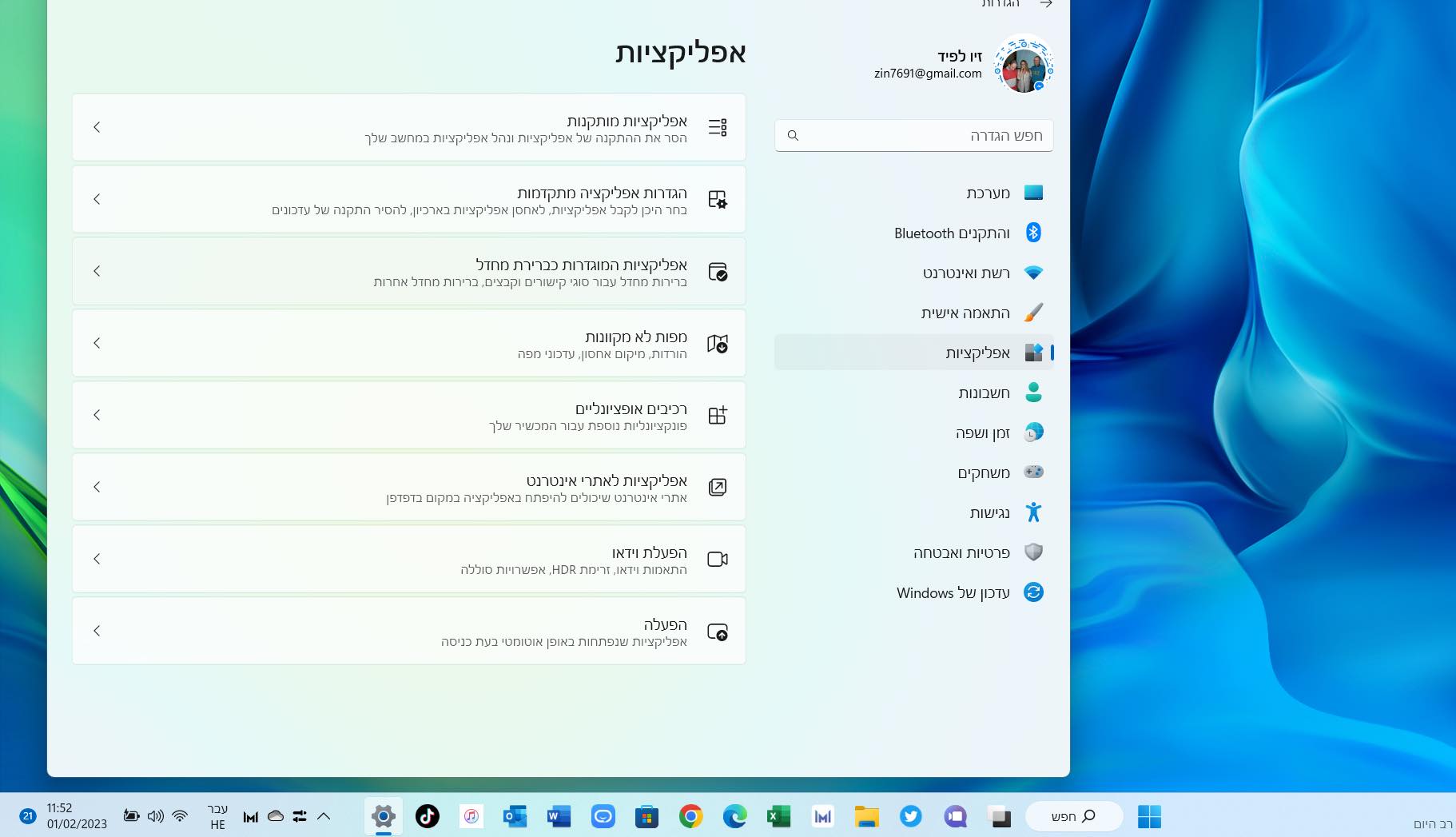Viewport: 1456px width, 837px height.
Task: Click the default apps icon
Action: pyautogui.click(x=717, y=272)
